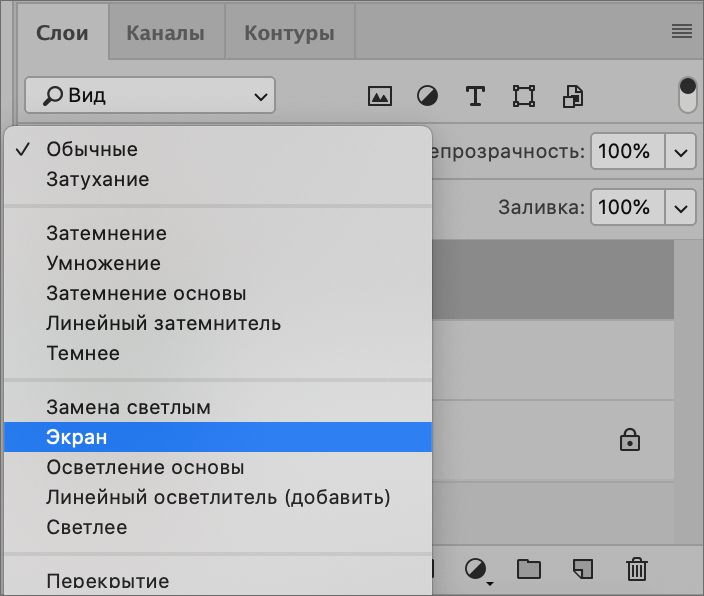Filter by pixel layers icon
The image size is (704, 596).
pyautogui.click(x=380, y=96)
